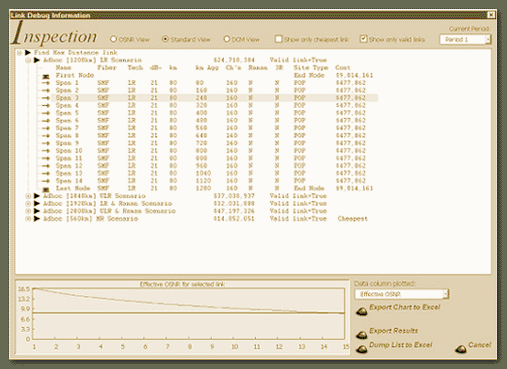
Task: Click the Cost column header
Action: point(343,68)
